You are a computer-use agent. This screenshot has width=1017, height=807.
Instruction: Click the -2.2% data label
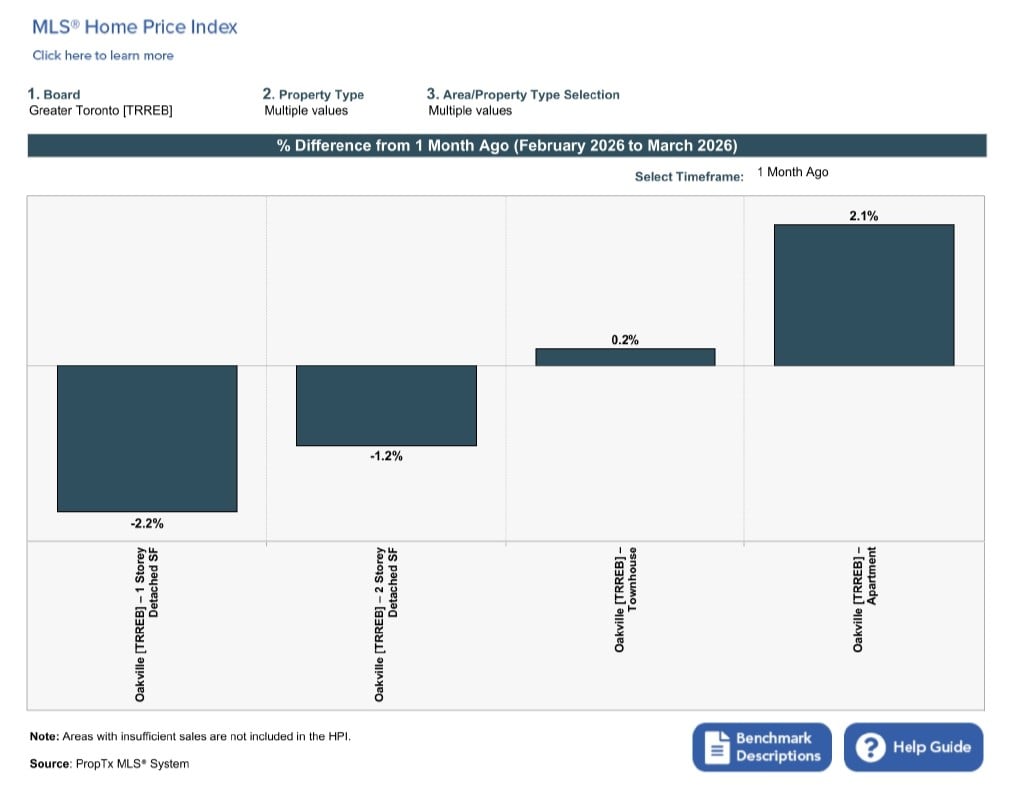pyautogui.click(x=147, y=523)
